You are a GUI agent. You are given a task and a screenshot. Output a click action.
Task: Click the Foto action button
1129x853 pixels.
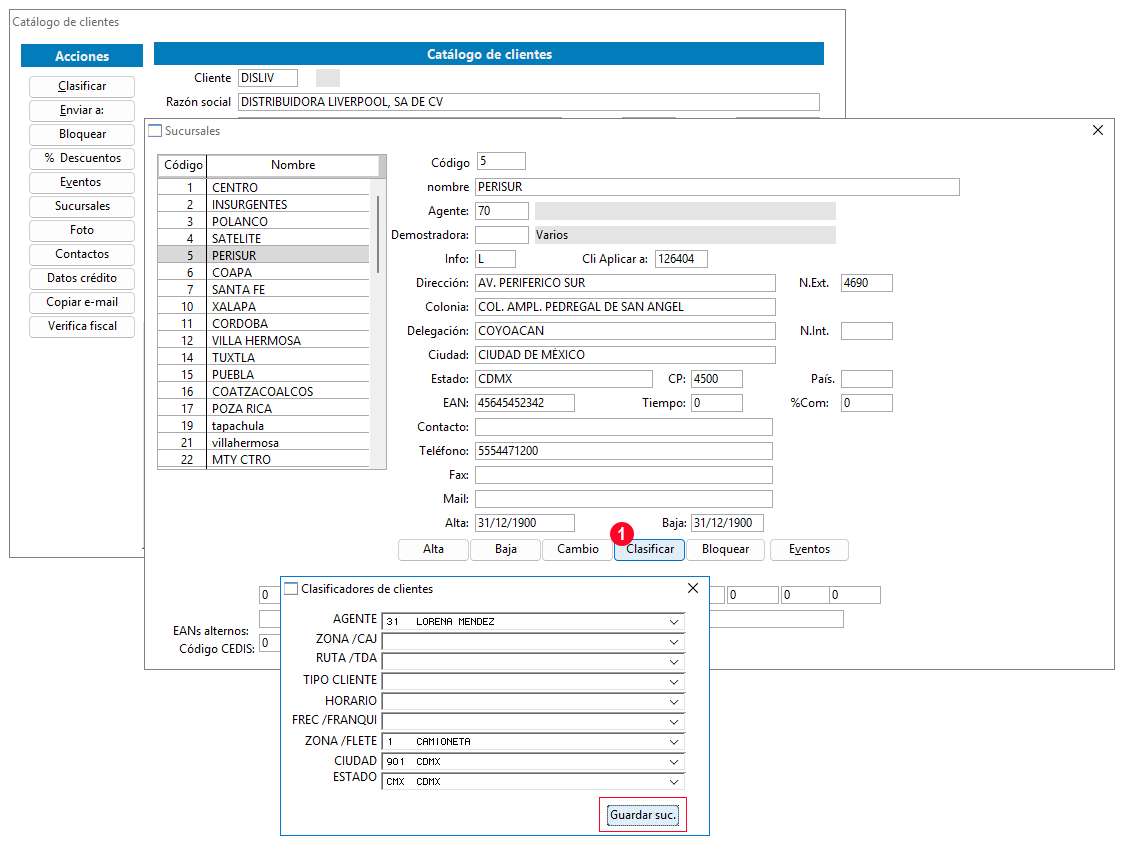(82, 230)
